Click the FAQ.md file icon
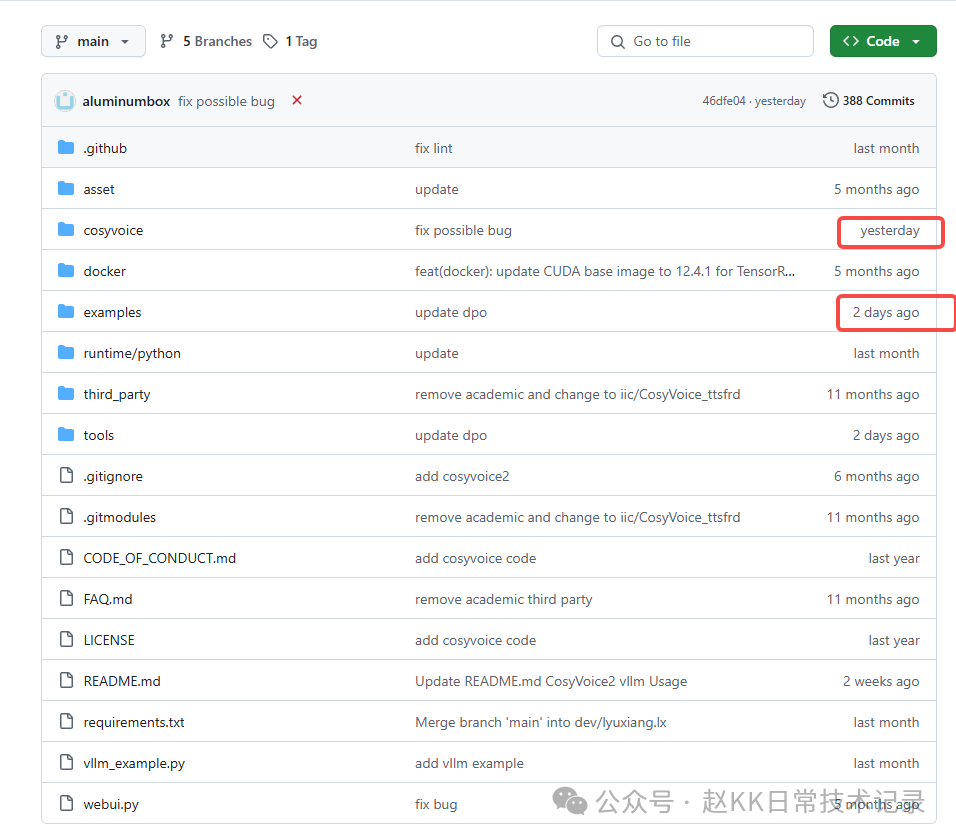 click(66, 598)
